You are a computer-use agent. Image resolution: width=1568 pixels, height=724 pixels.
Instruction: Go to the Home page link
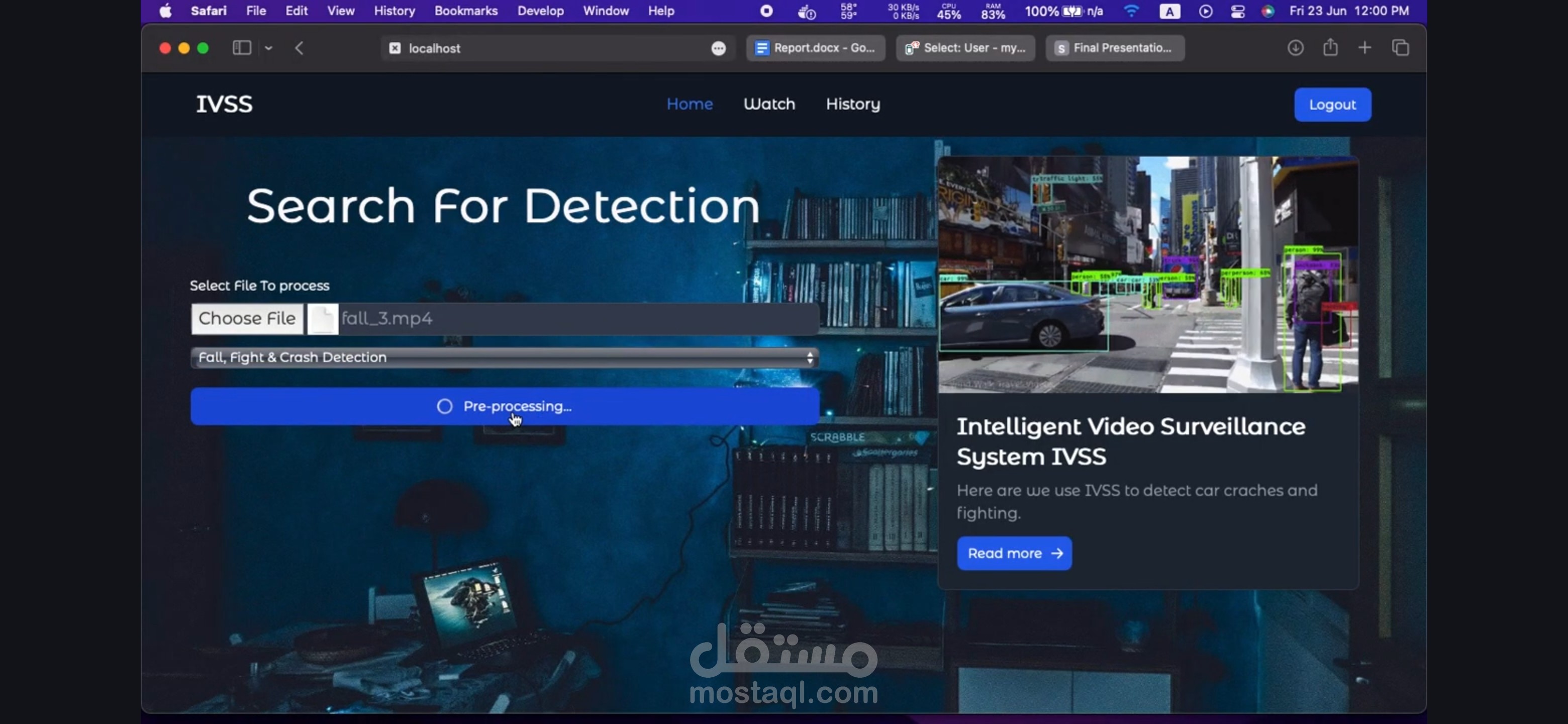(x=690, y=104)
